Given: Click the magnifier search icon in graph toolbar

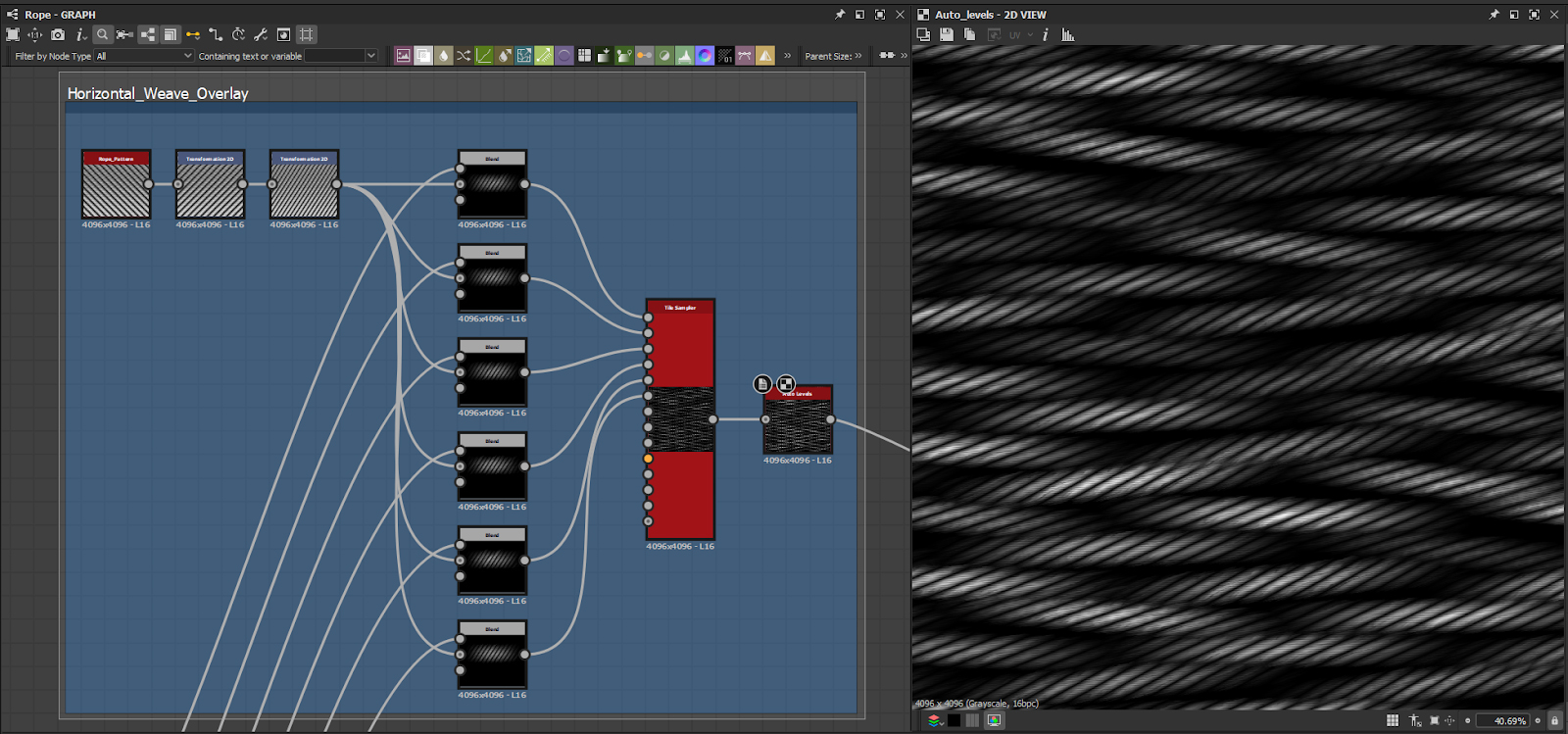Looking at the screenshot, I should [x=102, y=34].
